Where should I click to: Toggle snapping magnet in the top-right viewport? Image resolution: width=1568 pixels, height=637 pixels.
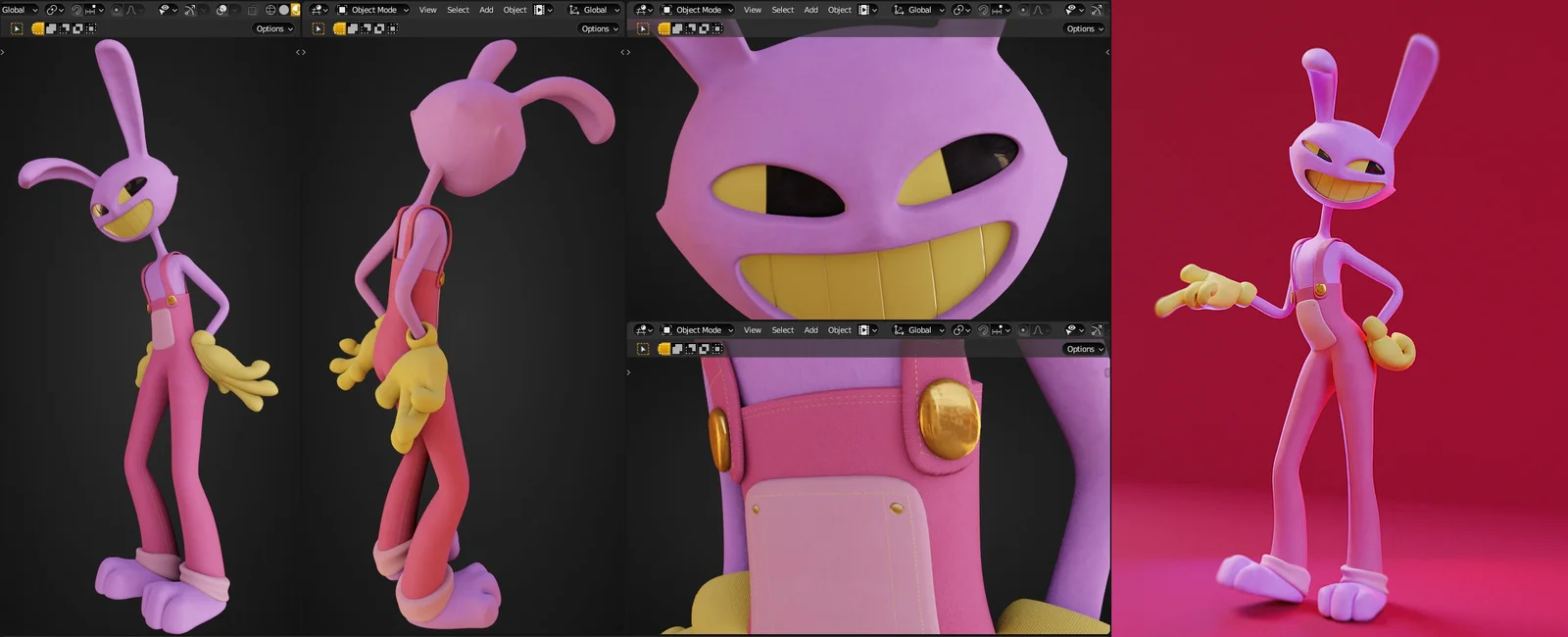pos(983,10)
